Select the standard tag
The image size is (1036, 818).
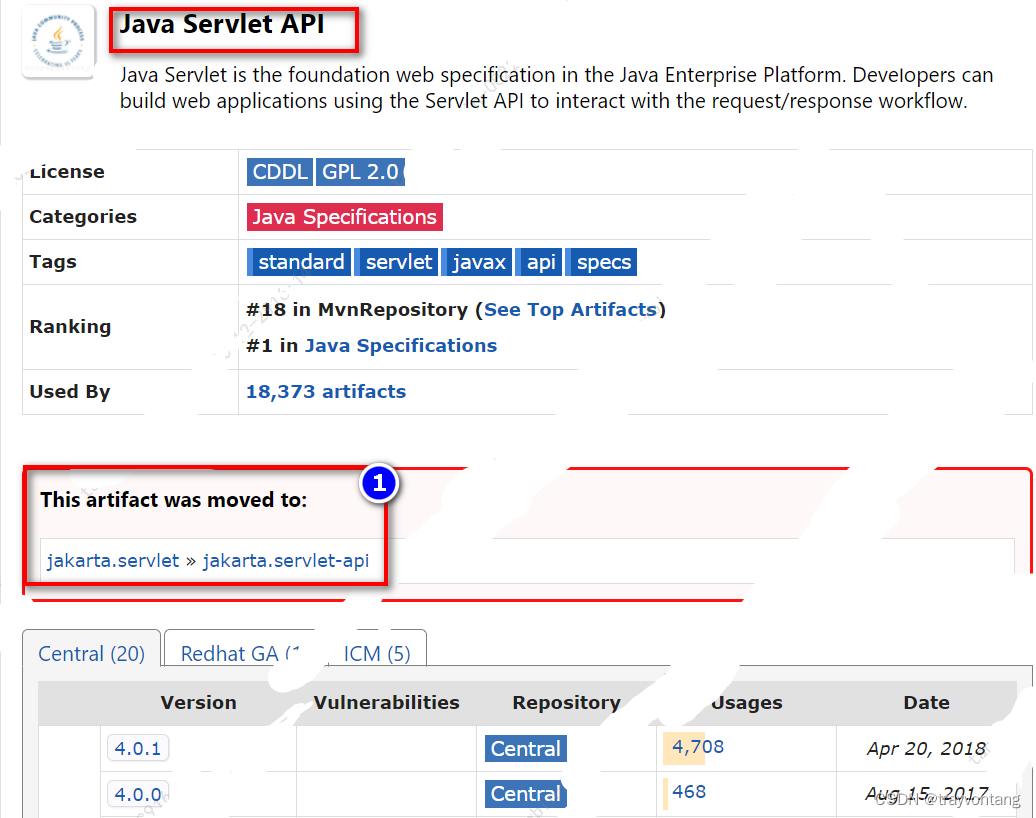pos(299,262)
